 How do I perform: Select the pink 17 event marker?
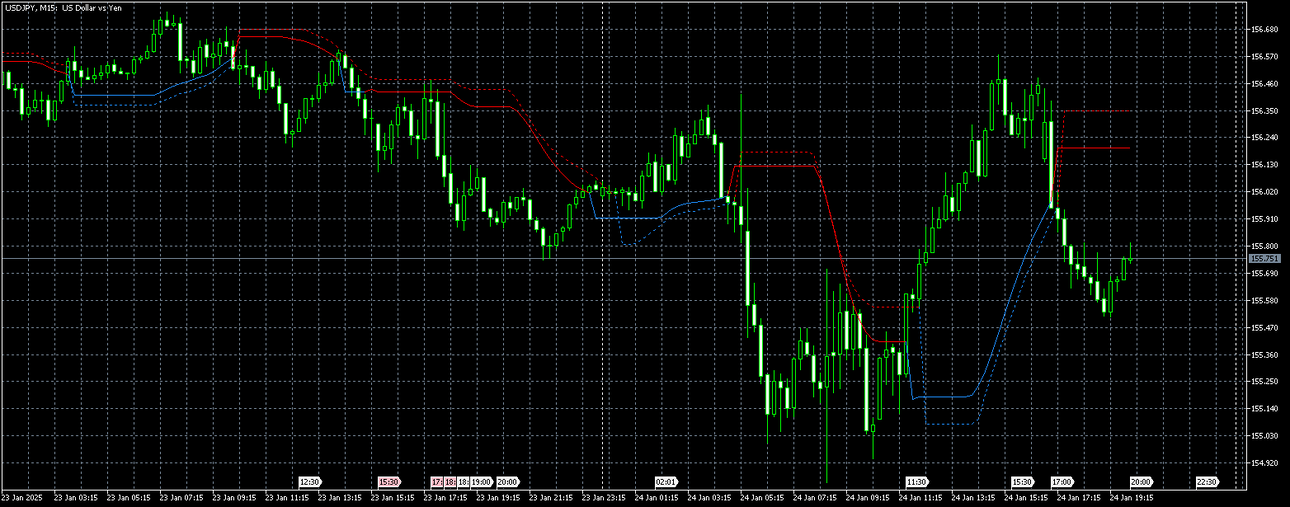[x=437, y=481]
